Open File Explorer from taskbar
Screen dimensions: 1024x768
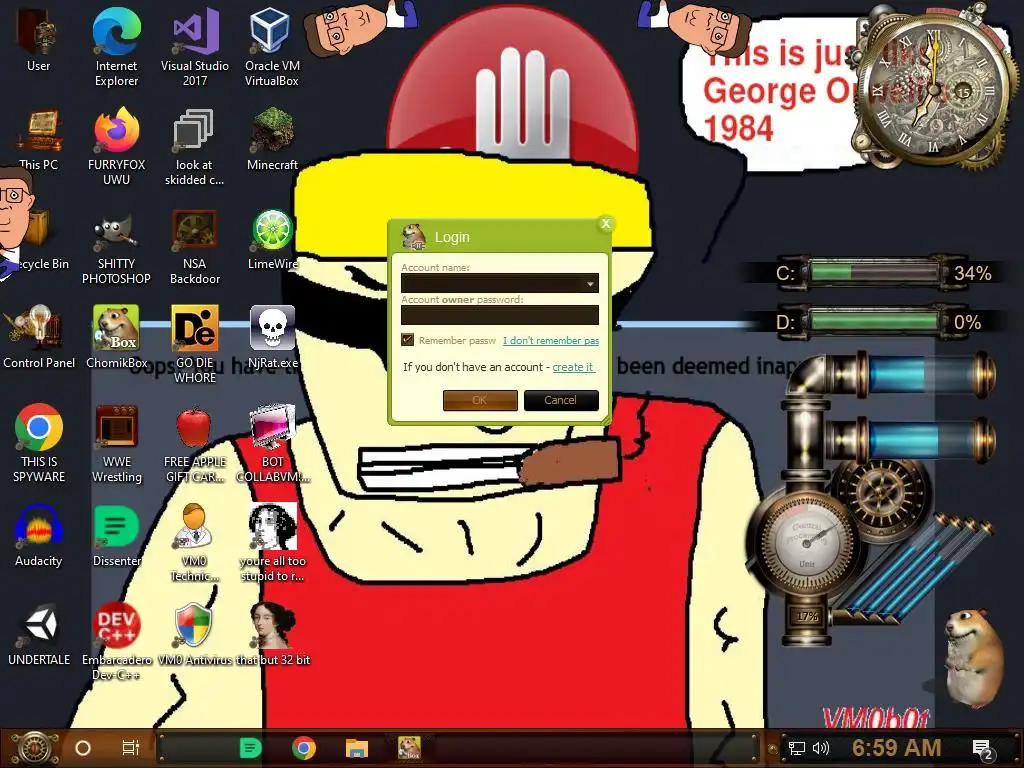point(357,748)
